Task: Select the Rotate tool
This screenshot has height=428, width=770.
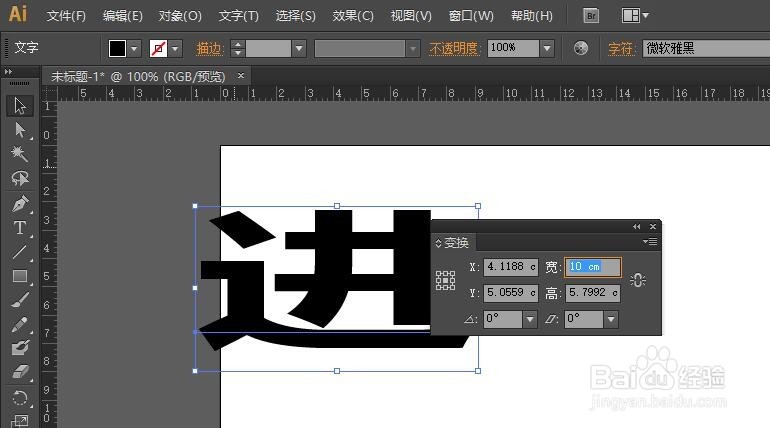Action: click(20, 398)
